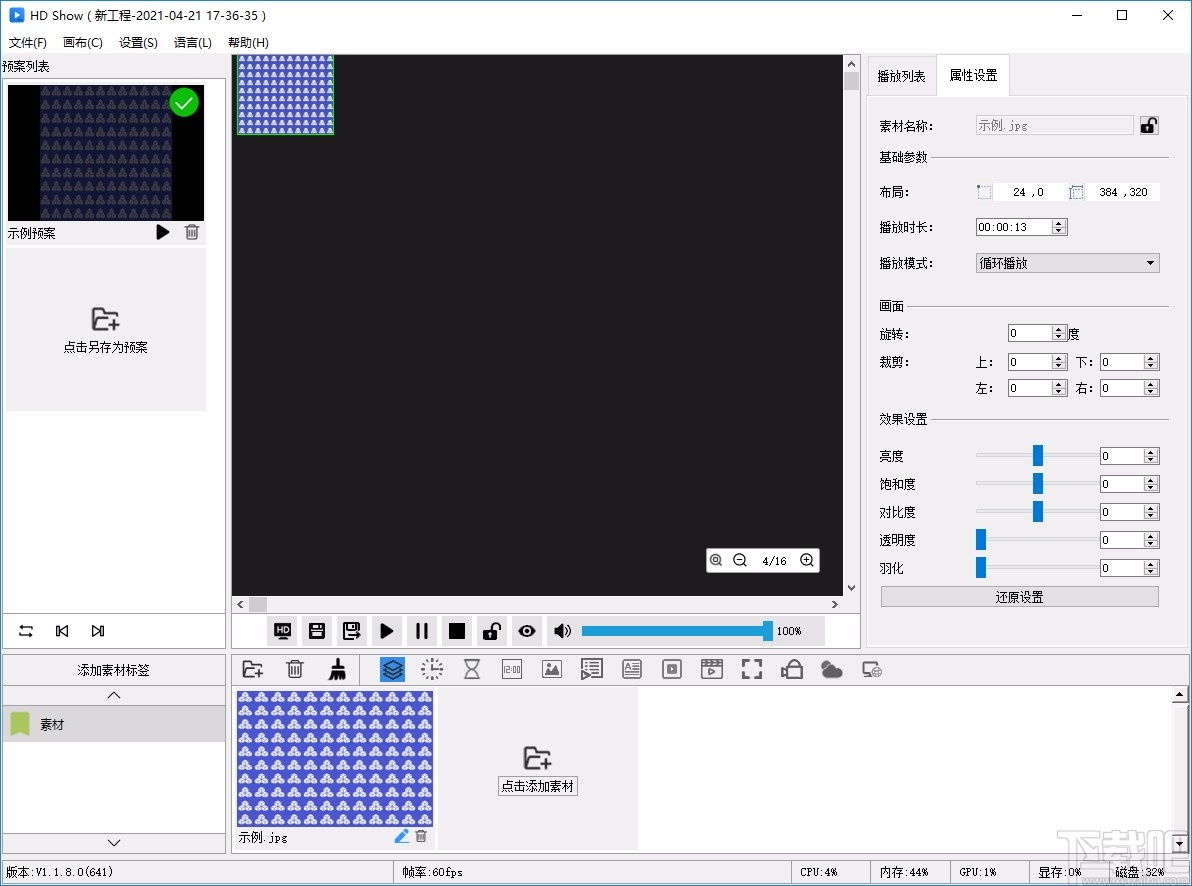This screenshot has width=1192, height=886.
Task: Toggle preview visibility eye icon
Action: click(x=527, y=630)
